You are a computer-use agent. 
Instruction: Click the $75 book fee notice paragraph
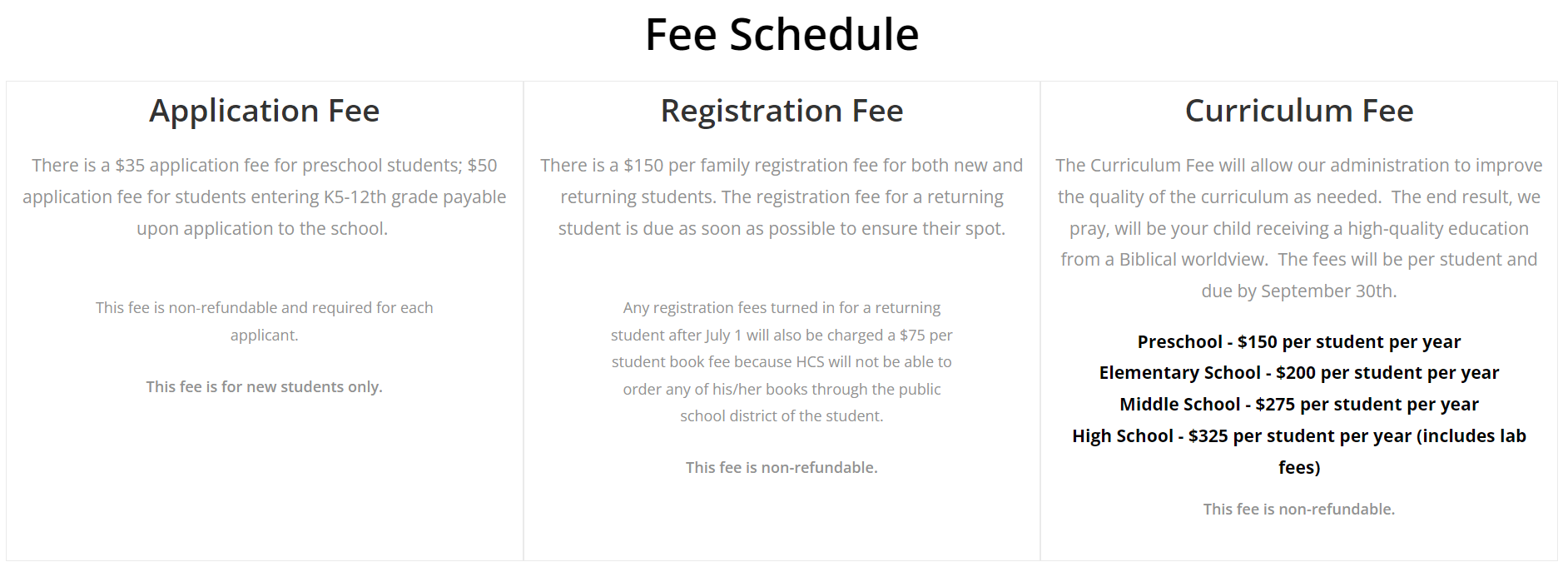(782, 361)
